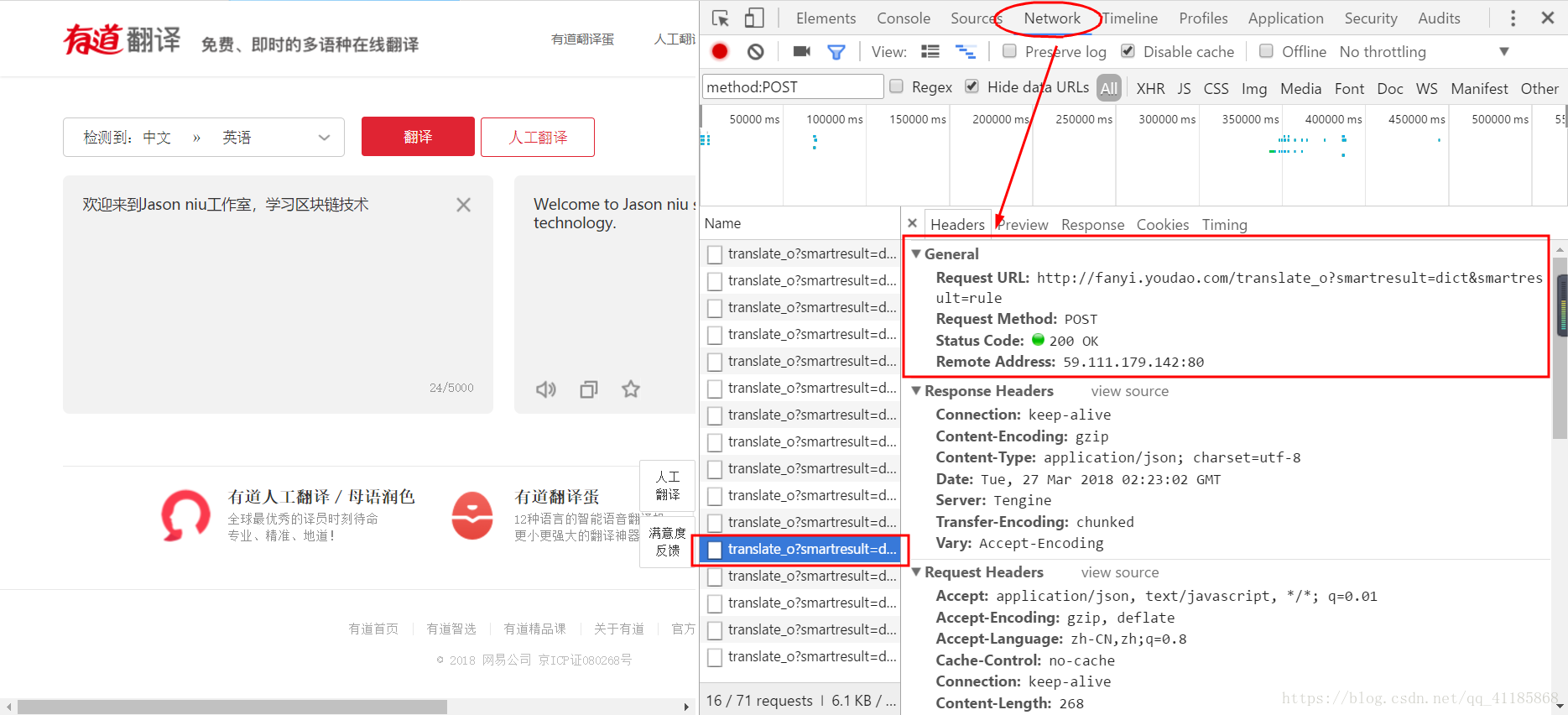Enable Preserve log checkbox
1568x715 pixels.
tap(1010, 51)
